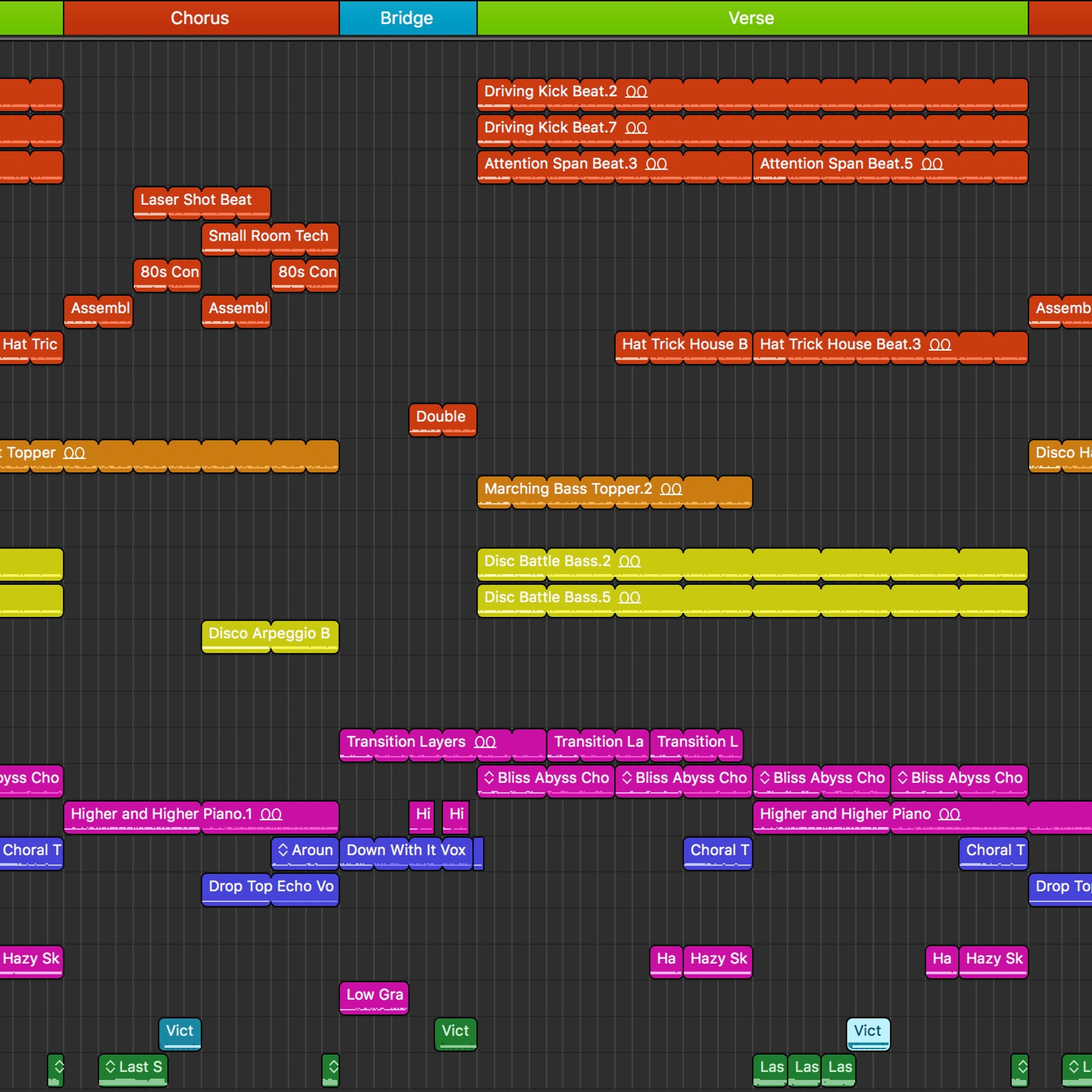This screenshot has width=1092, height=1092.
Task: Select the Aroun vocal region
Action: click(305, 854)
